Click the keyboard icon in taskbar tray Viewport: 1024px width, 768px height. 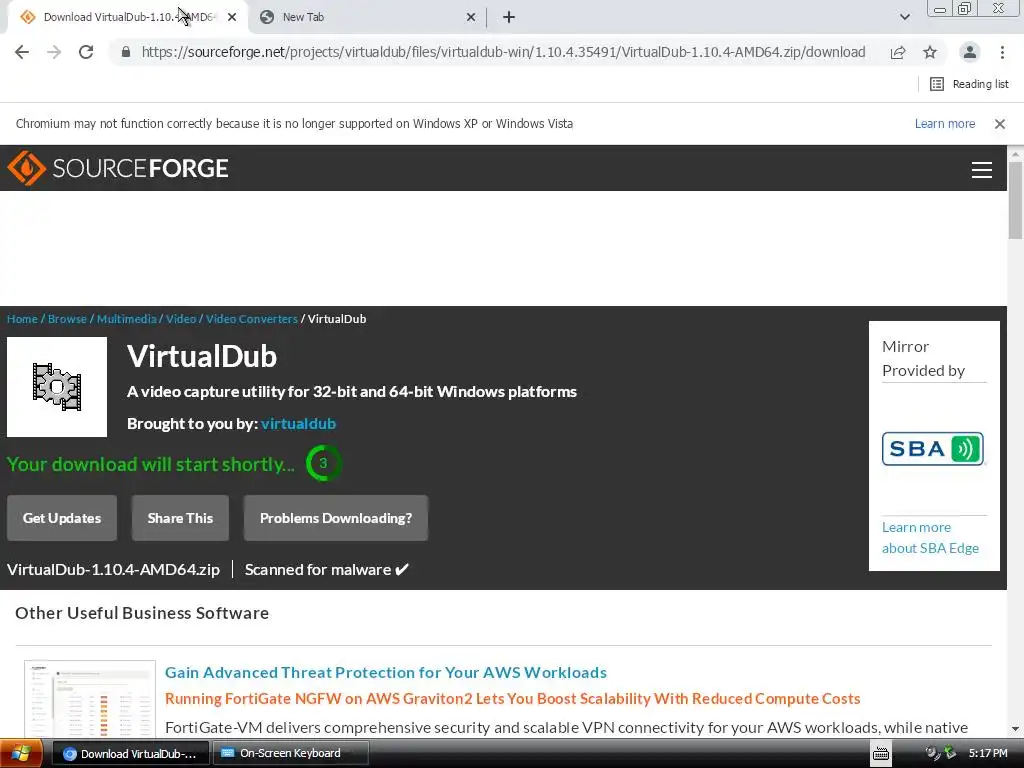tap(881, 754)
